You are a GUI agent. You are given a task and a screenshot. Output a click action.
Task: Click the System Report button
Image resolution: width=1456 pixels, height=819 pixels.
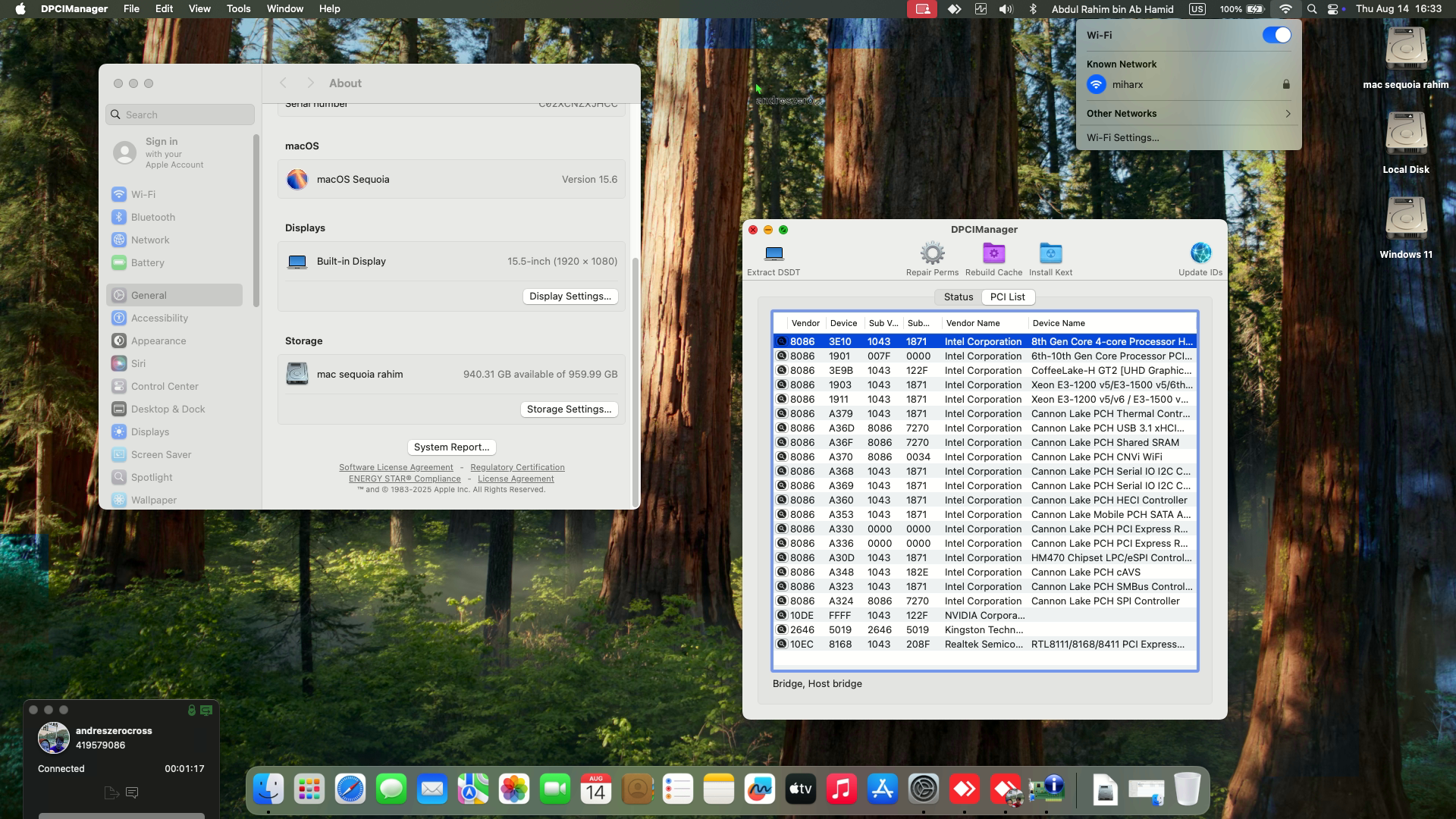click(x=451, y=447)
